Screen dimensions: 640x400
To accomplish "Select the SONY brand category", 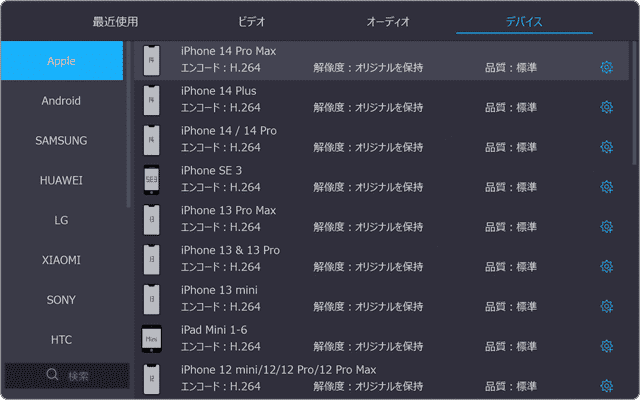I will 62,300.
